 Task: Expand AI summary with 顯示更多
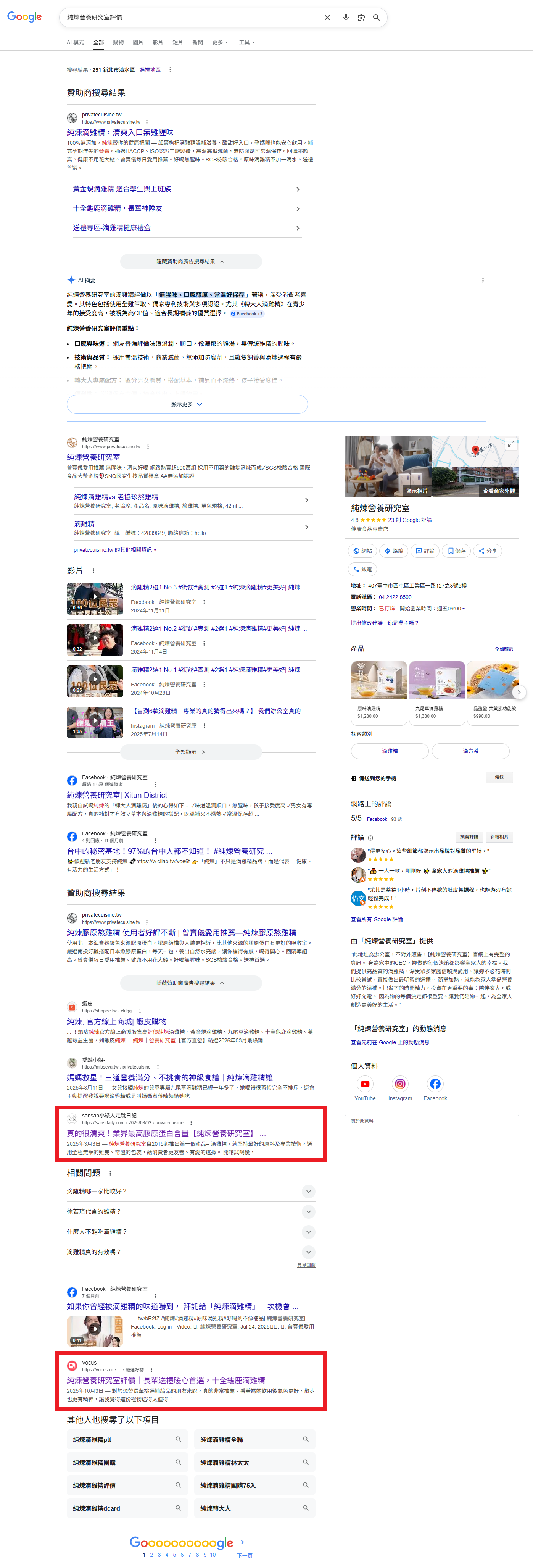(x=187, y=404)
